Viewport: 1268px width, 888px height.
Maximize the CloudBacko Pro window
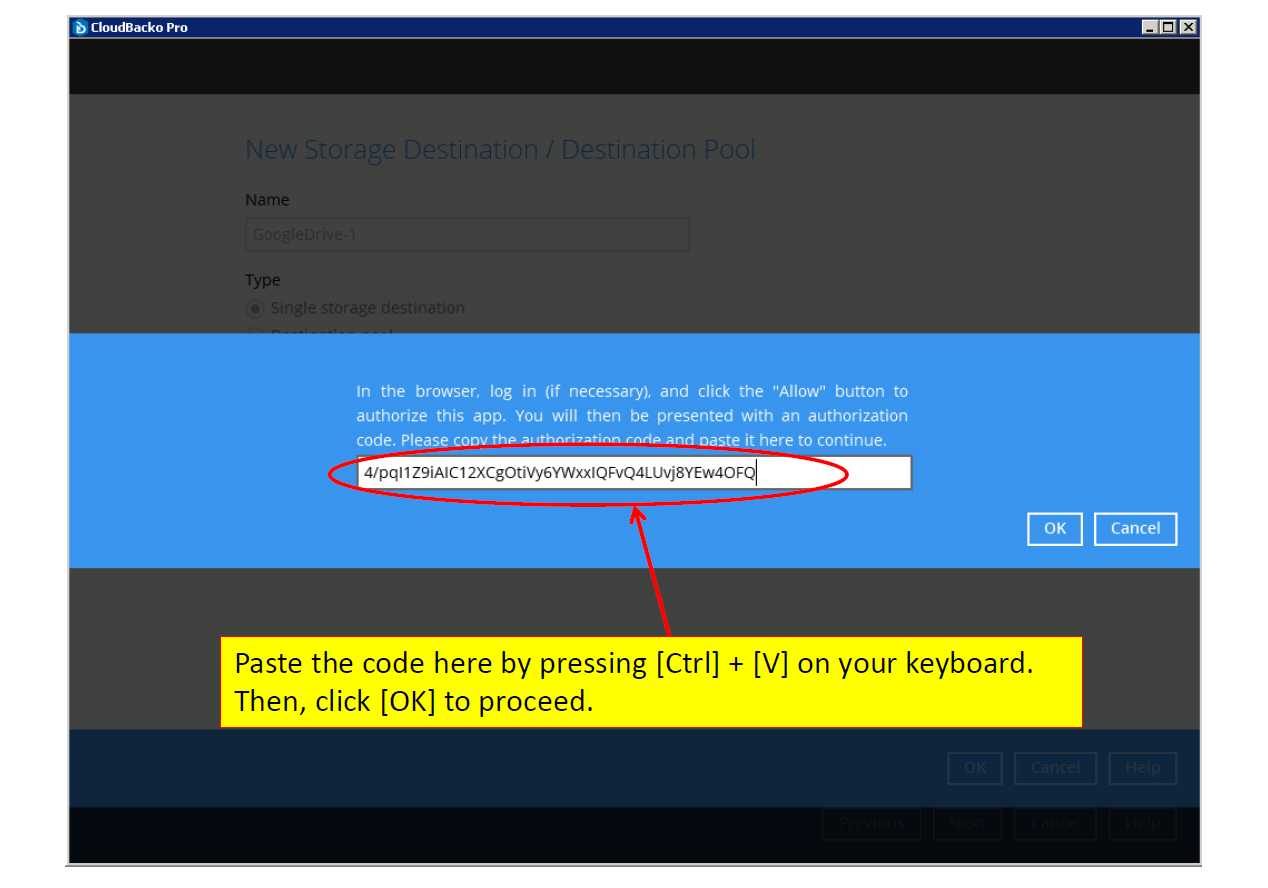tap(1168, 27)
